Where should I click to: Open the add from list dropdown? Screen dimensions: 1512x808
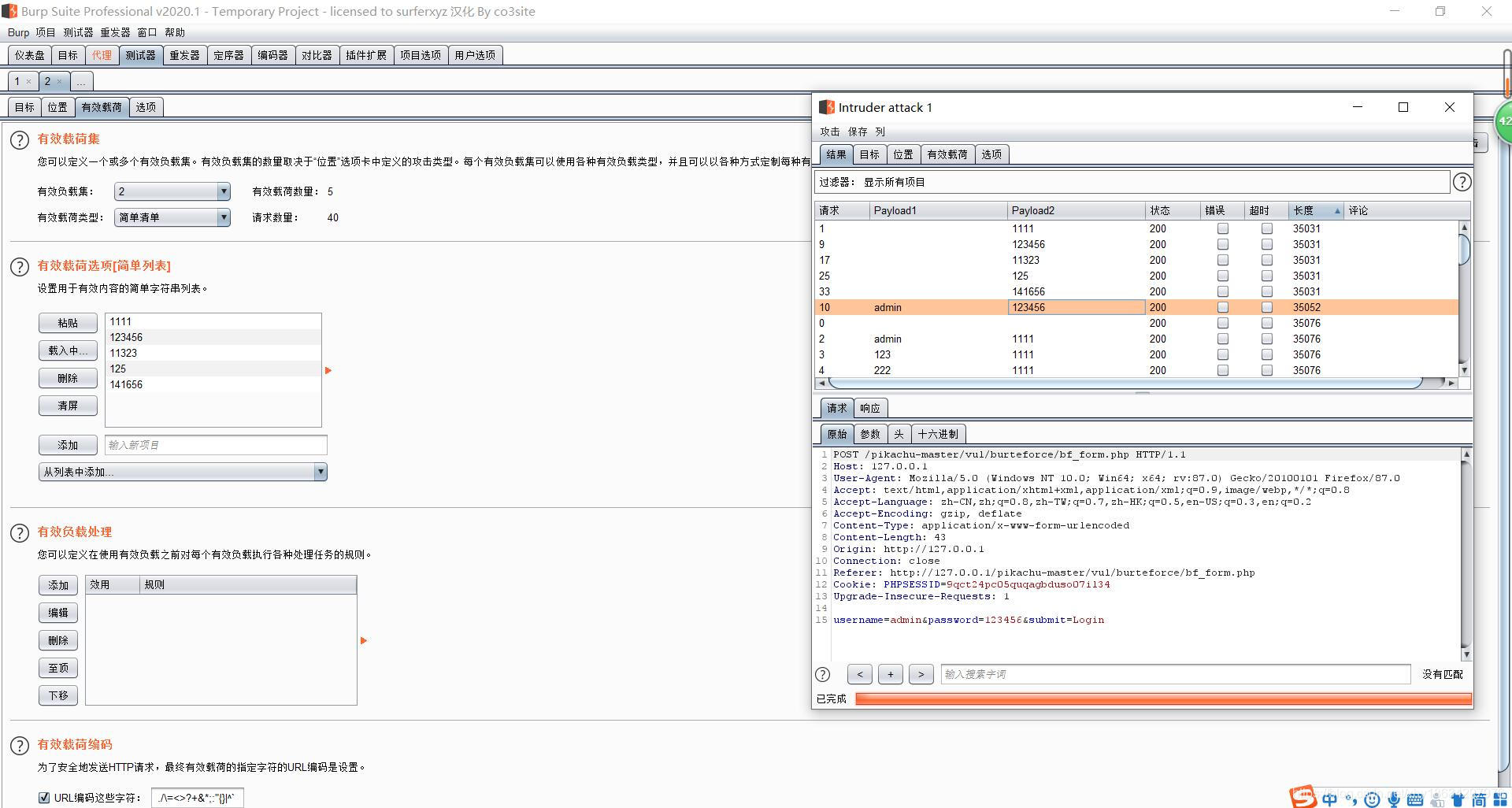(183, 472)
